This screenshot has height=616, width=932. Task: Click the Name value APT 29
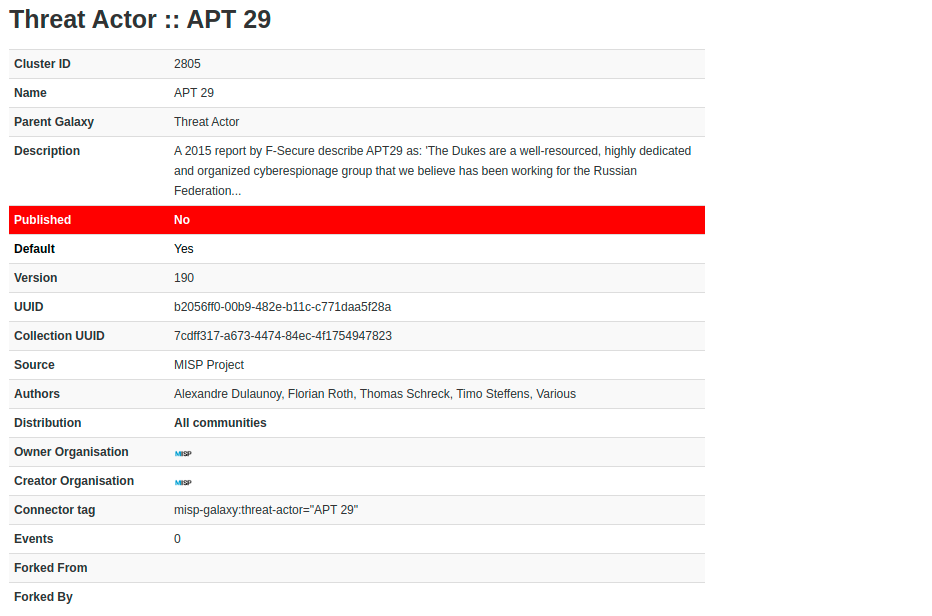pos(194,93)
